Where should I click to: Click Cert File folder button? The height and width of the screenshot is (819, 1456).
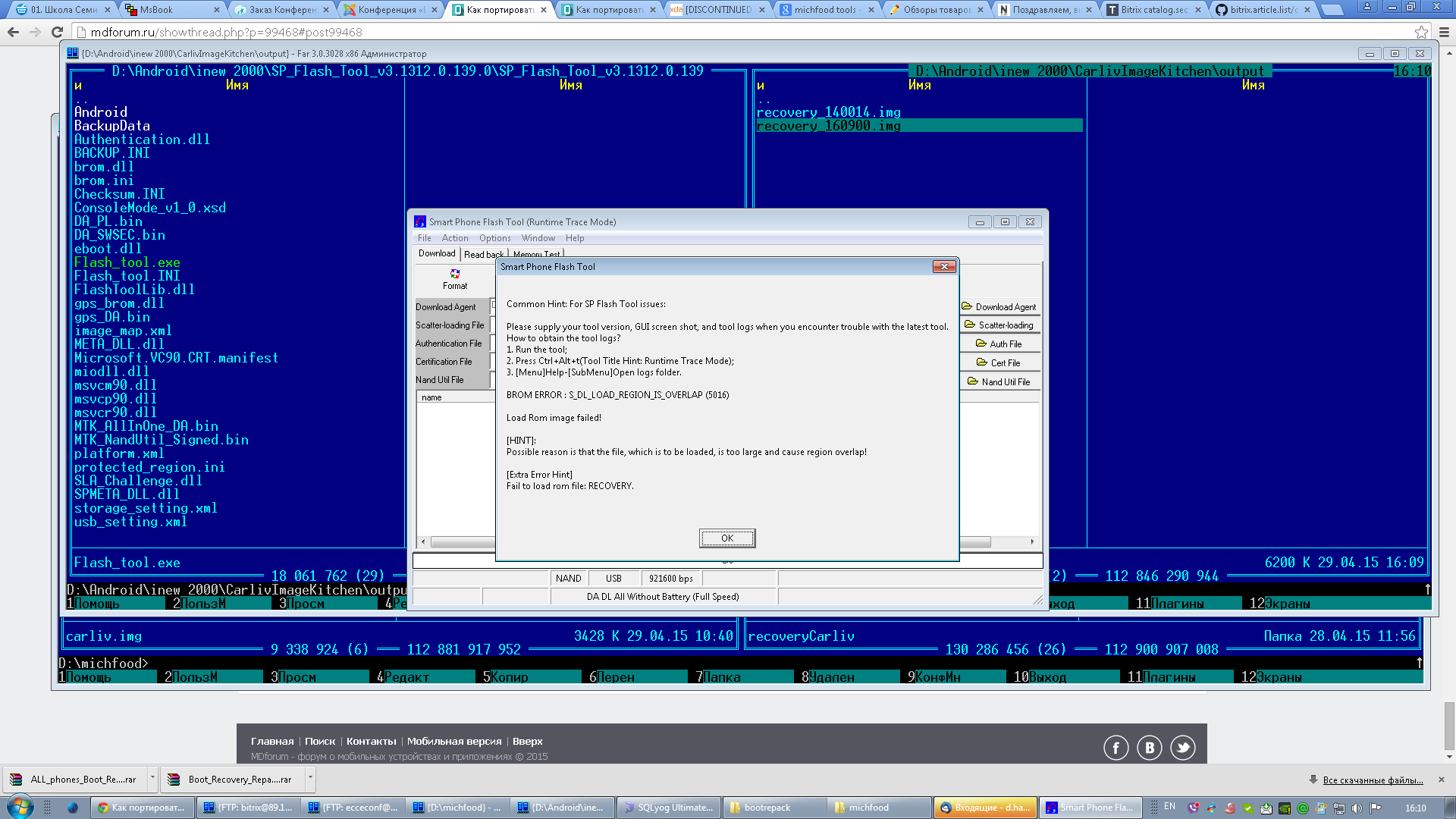(999, 363)
